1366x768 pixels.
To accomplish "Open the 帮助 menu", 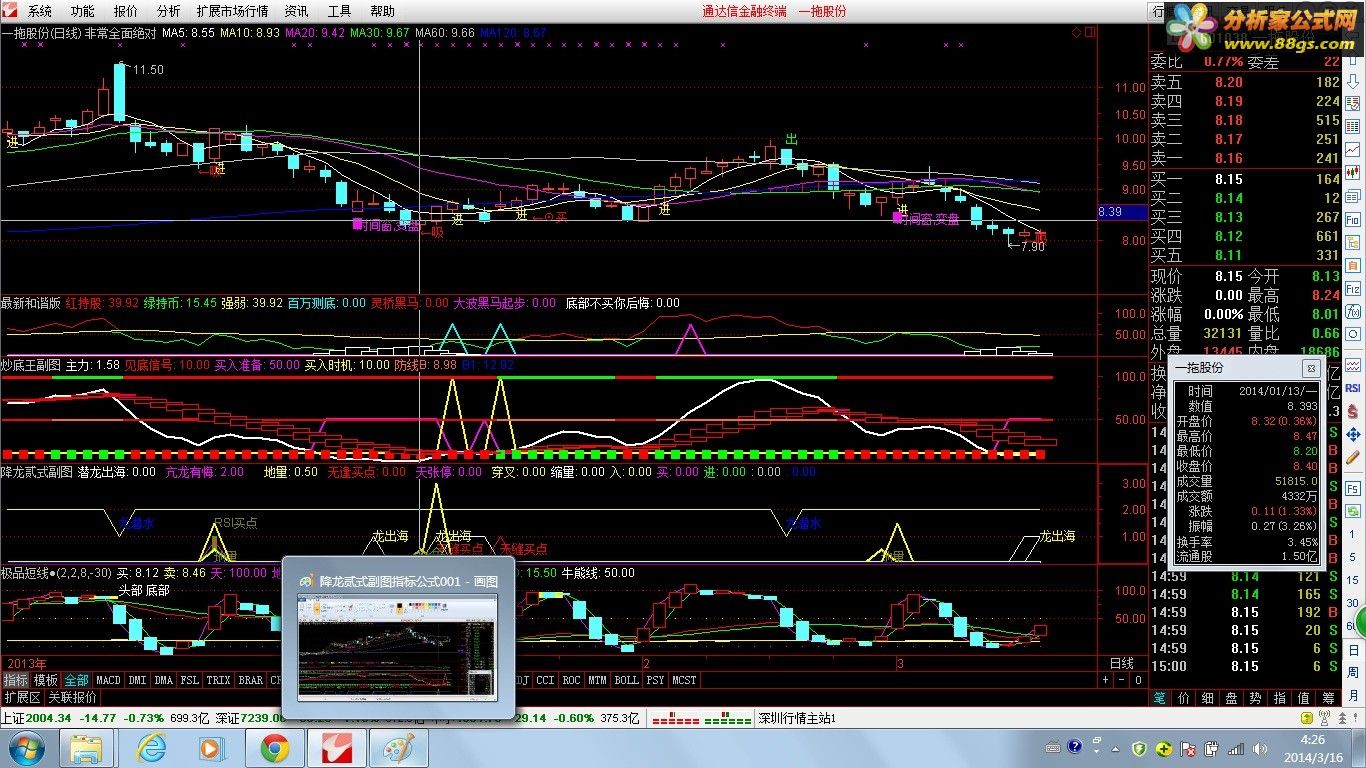I will click(x=382, y=11).
